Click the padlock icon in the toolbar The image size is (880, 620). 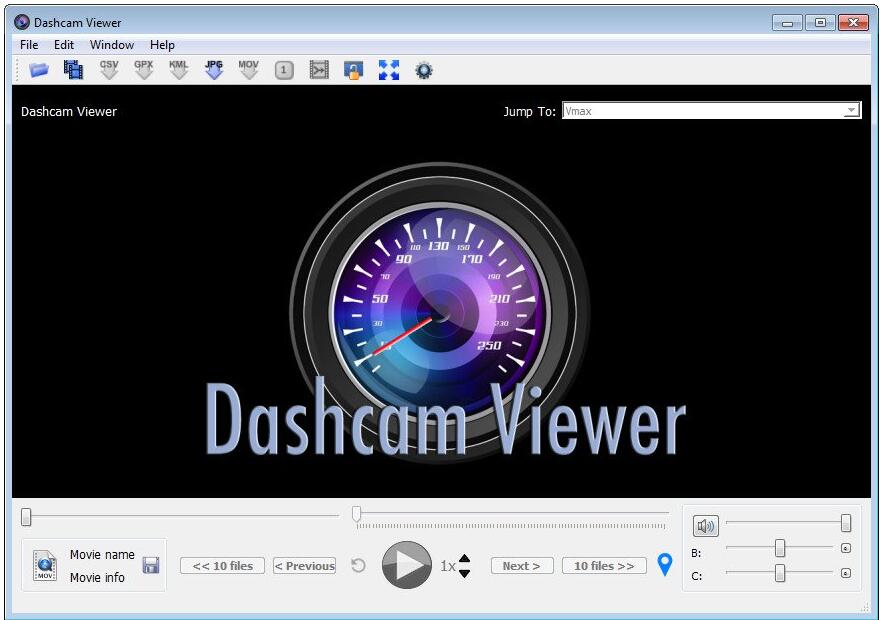tap(354, 70)
